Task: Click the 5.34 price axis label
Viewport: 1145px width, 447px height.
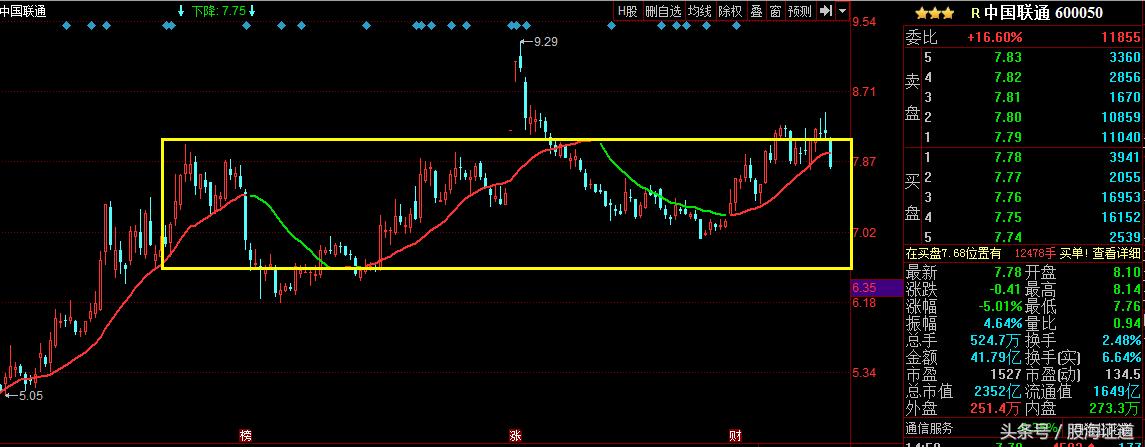Action: [865, 373]
